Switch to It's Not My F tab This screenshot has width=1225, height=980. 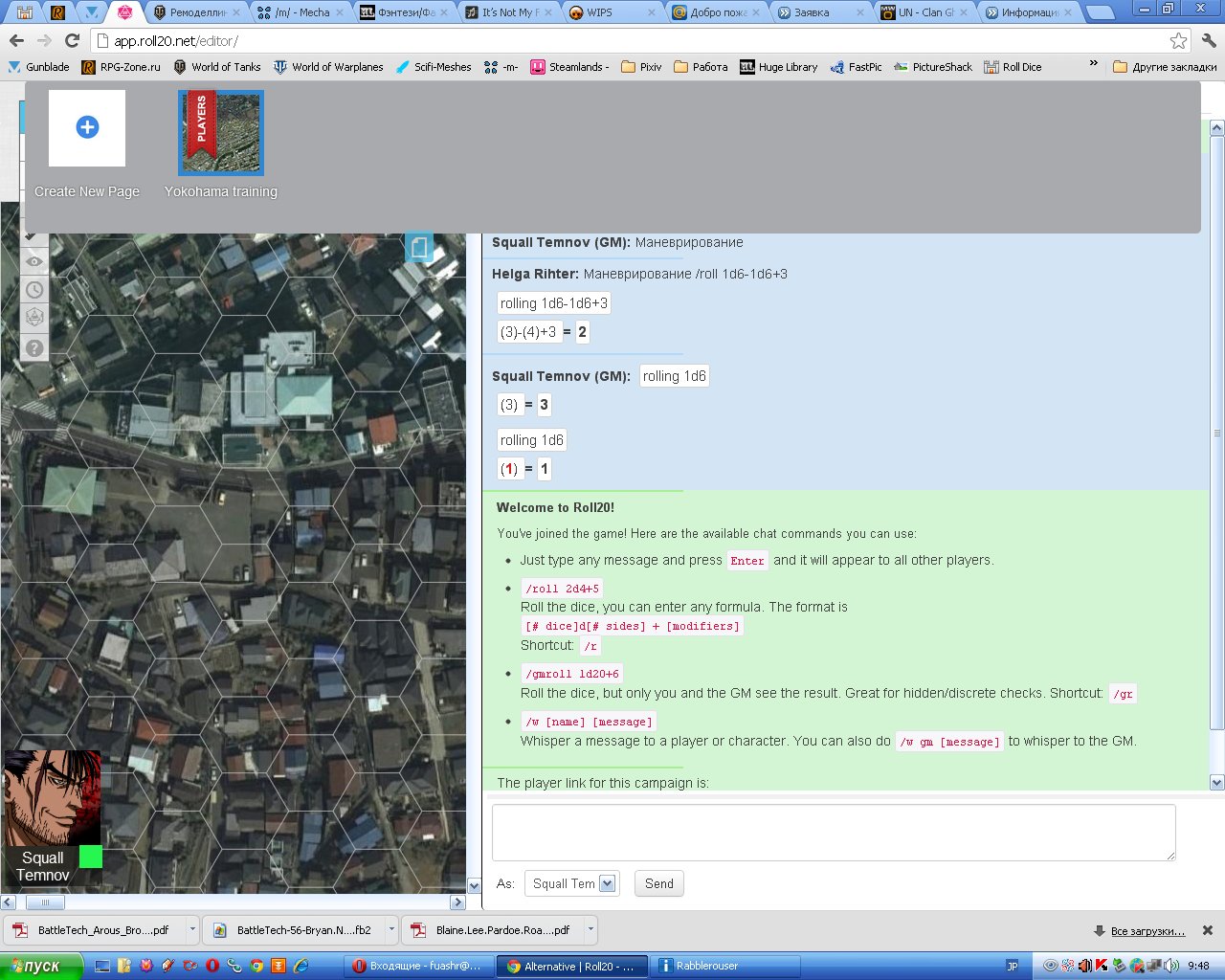click(x=506, y=12)
